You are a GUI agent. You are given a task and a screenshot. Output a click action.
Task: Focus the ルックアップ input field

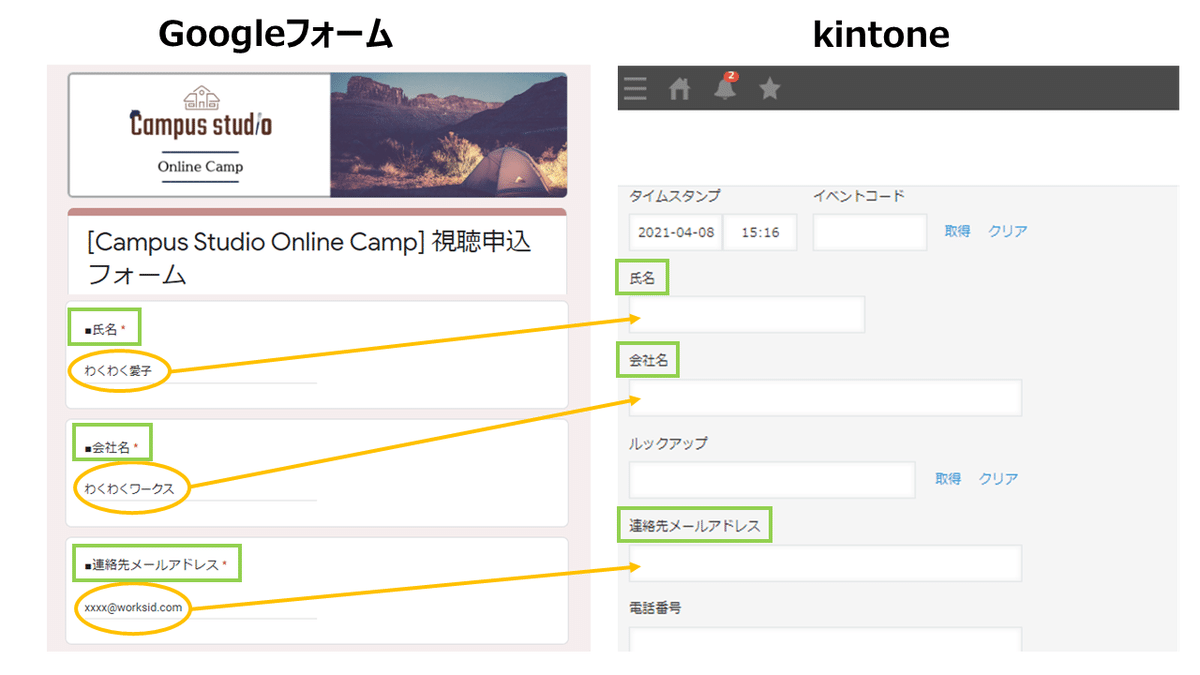tap(772, 480)
